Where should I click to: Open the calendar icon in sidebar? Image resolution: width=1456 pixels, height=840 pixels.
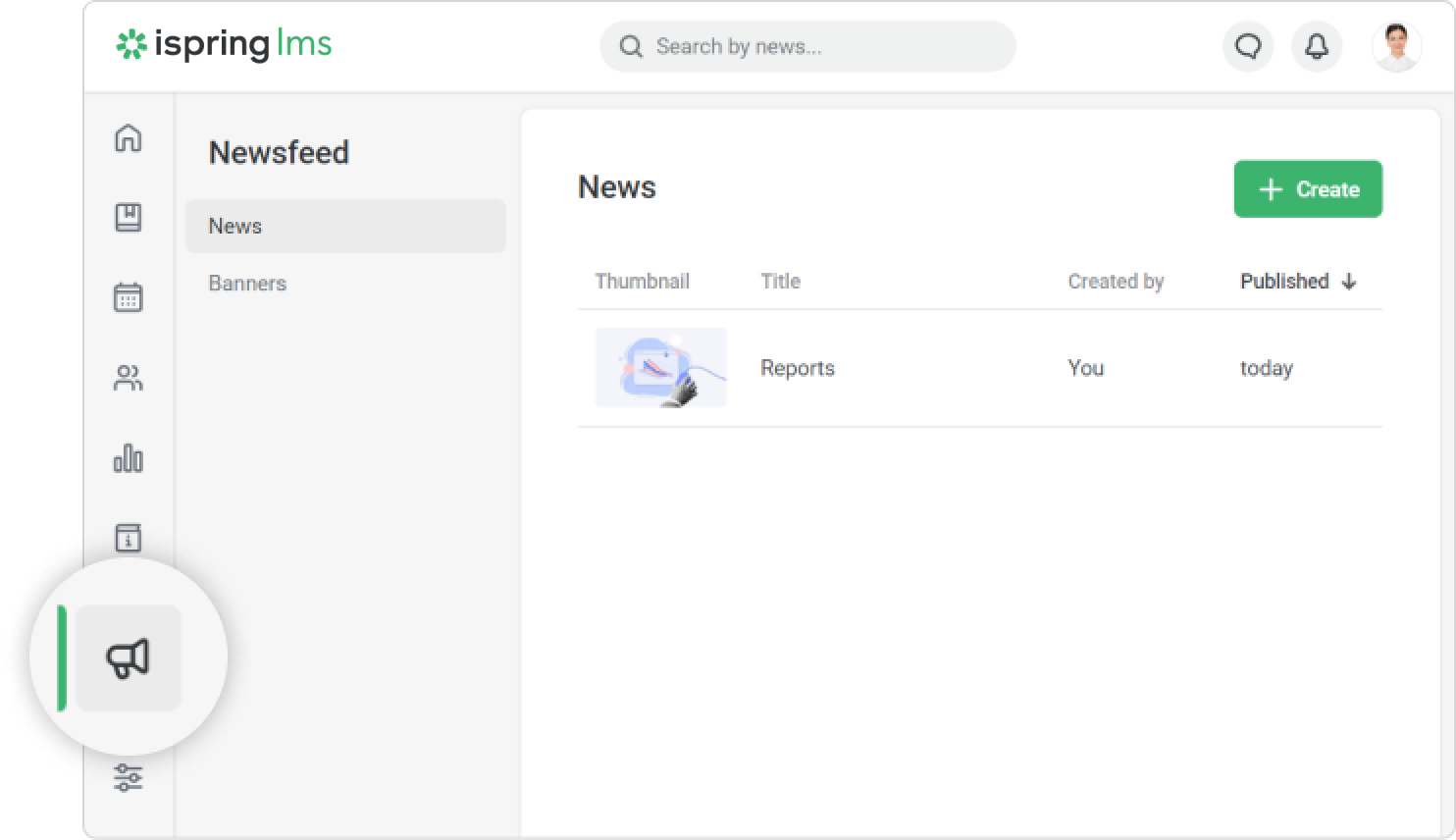coord(129,297)
